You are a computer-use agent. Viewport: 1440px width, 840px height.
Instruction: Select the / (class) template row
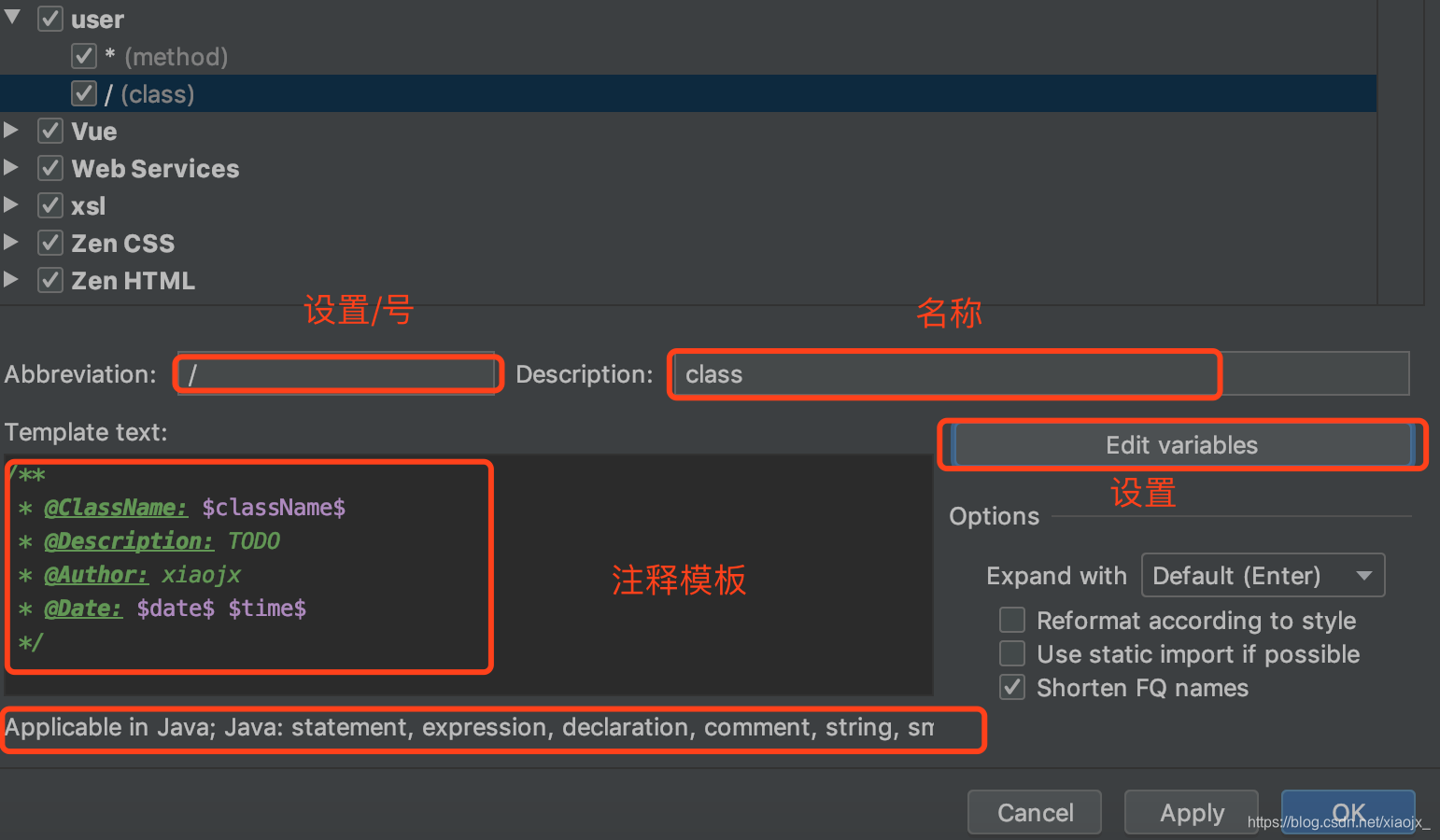pyautogui.click(x=688, y=93)
